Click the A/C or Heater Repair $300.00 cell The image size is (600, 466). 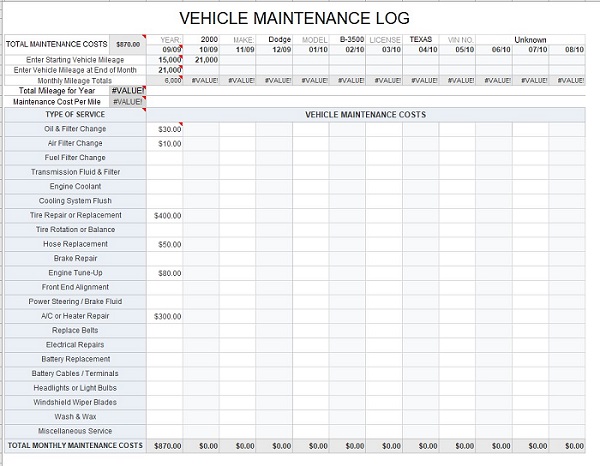pos(165,316)
